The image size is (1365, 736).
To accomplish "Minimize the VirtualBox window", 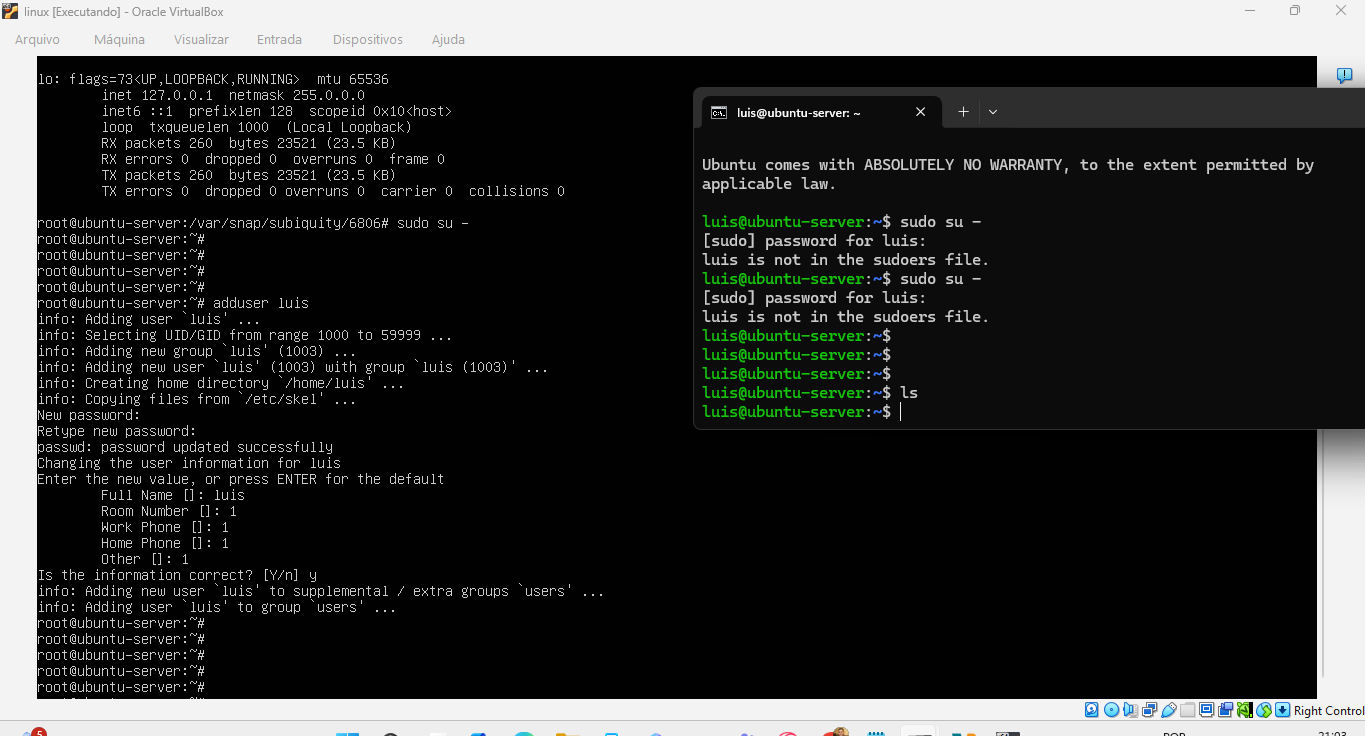I will [x=1250, y=11].
